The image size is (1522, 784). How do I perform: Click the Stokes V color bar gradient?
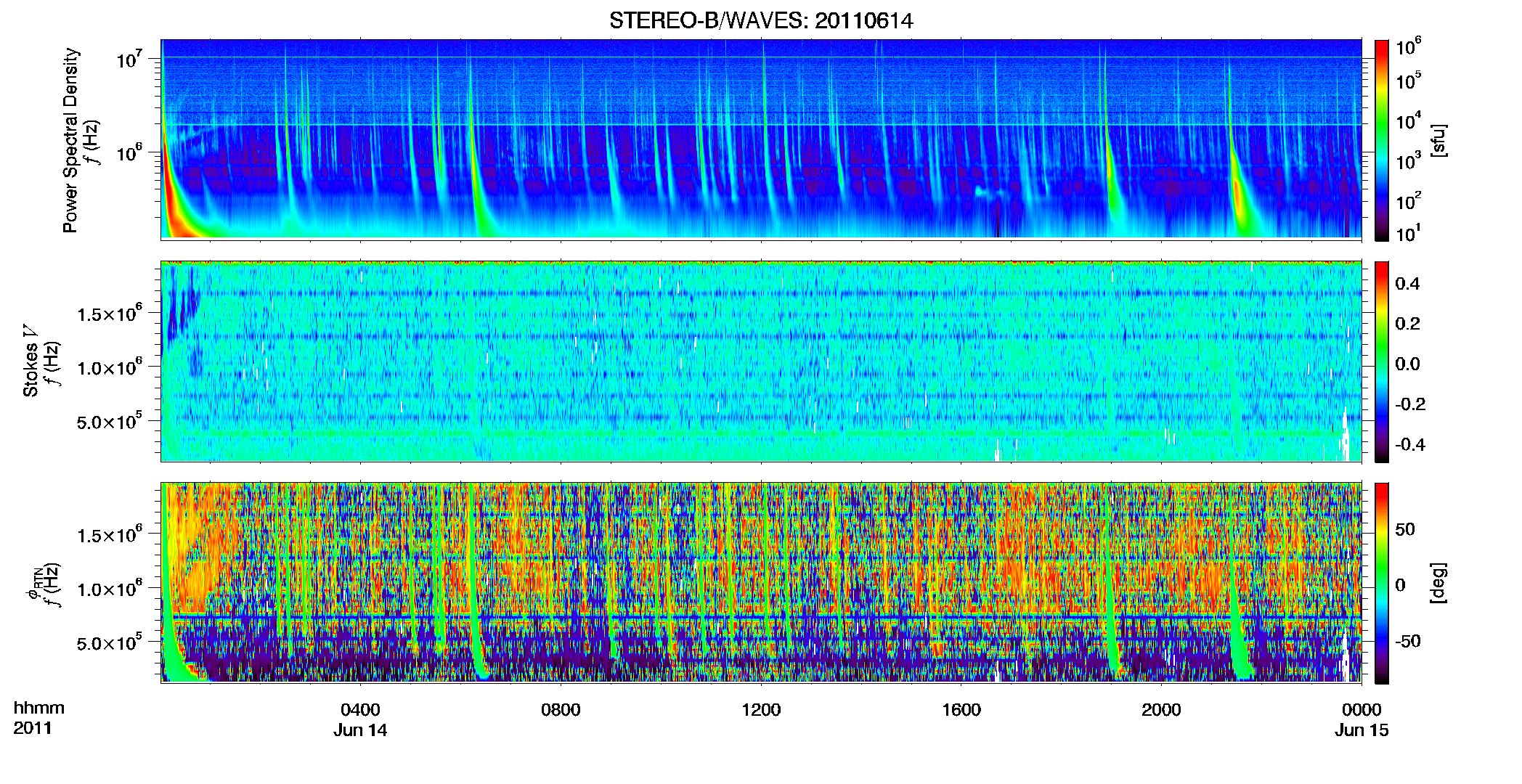[1382, 362]
